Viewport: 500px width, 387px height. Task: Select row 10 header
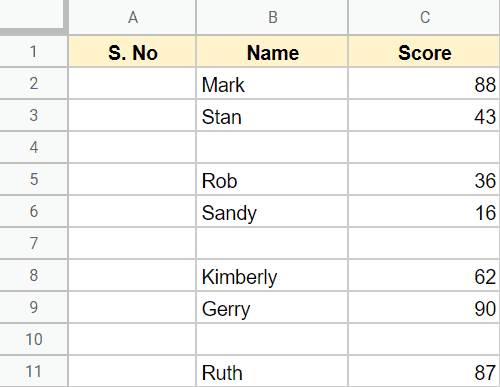coord(33,339)
